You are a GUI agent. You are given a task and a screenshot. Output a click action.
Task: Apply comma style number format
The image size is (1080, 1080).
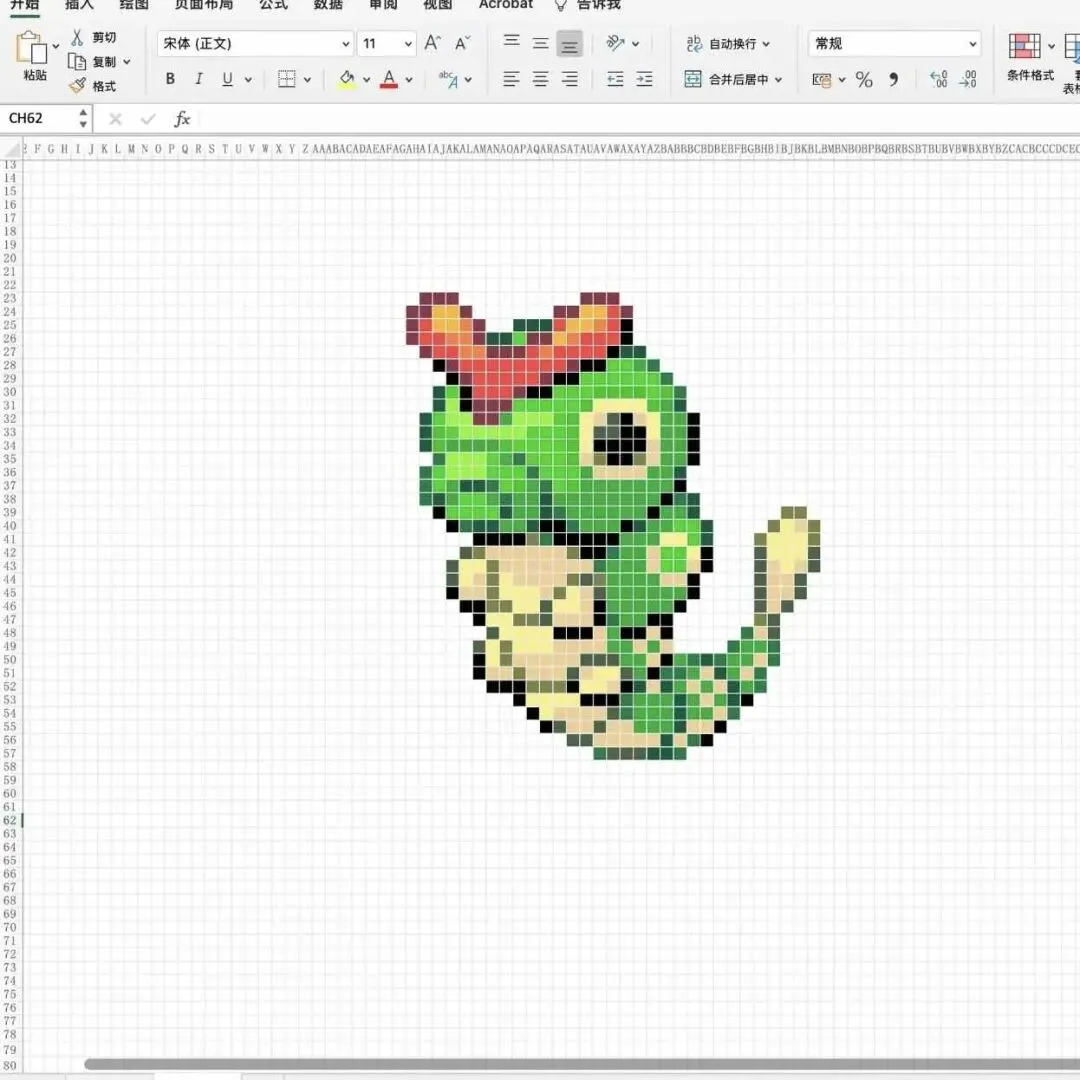click(893, 80)
